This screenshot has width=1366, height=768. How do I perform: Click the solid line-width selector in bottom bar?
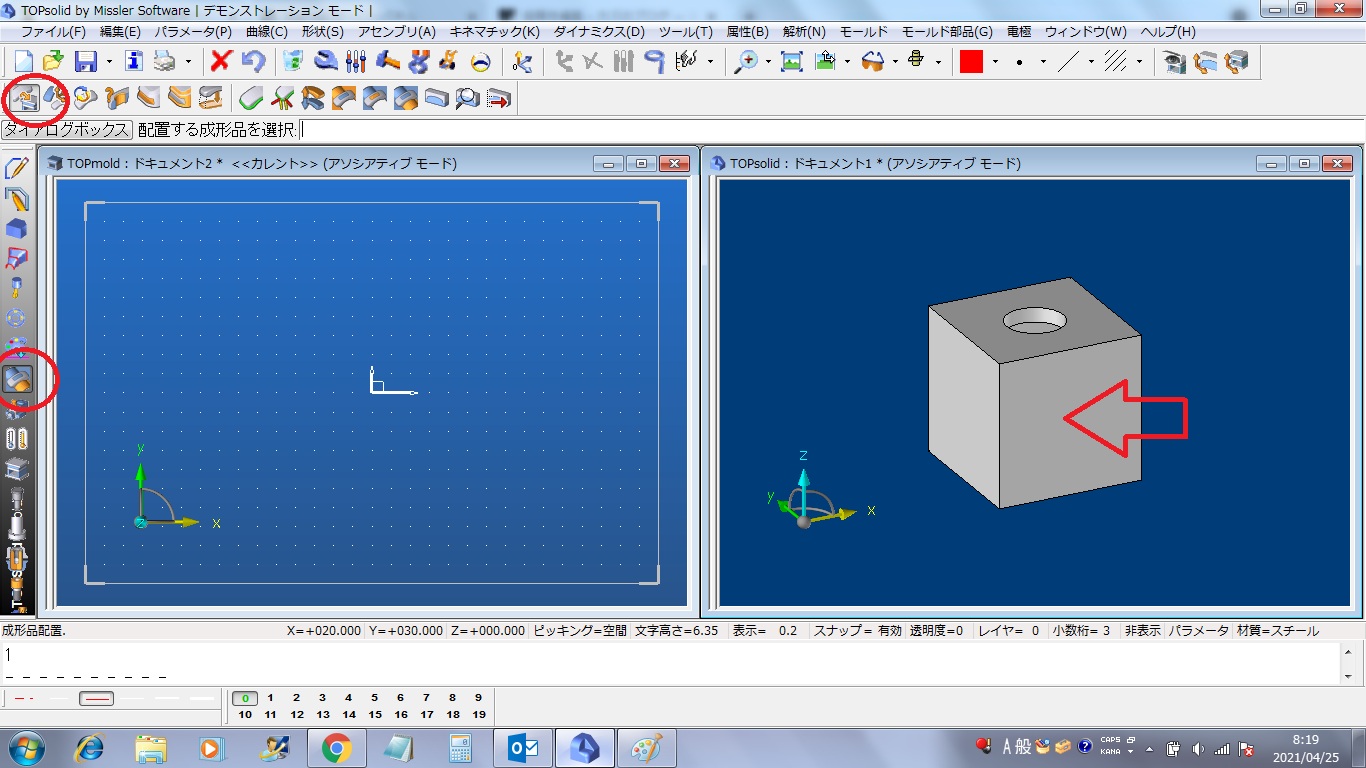coord(97,698)
